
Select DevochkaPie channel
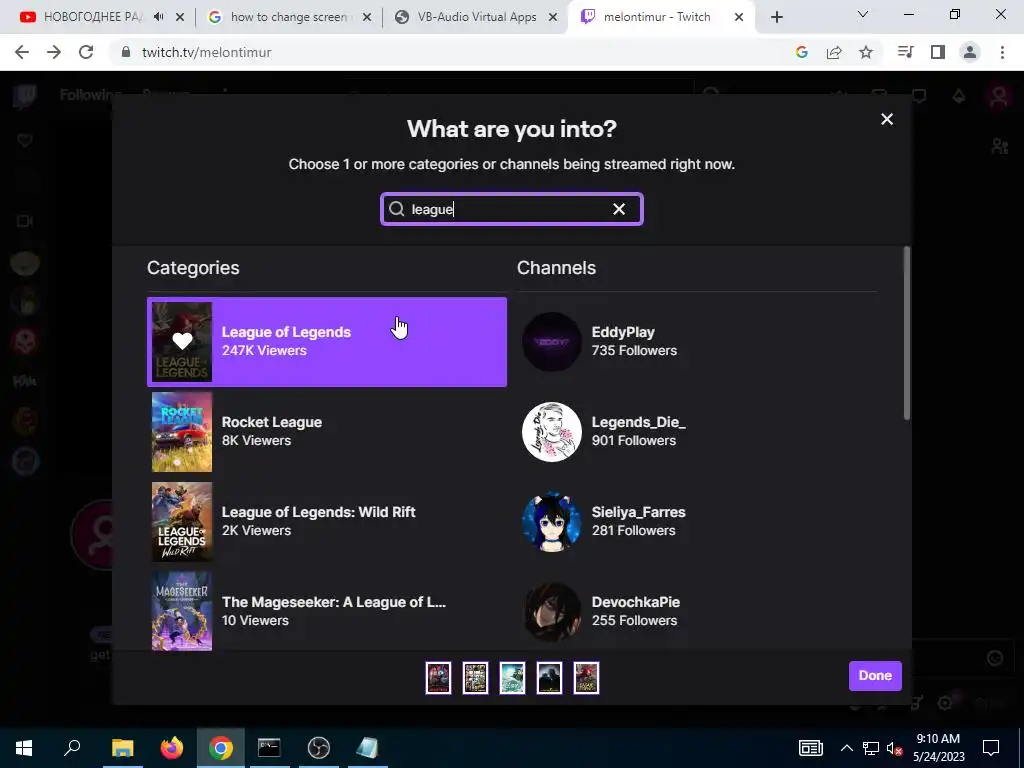pyautogui.click(x=697, y=611)
